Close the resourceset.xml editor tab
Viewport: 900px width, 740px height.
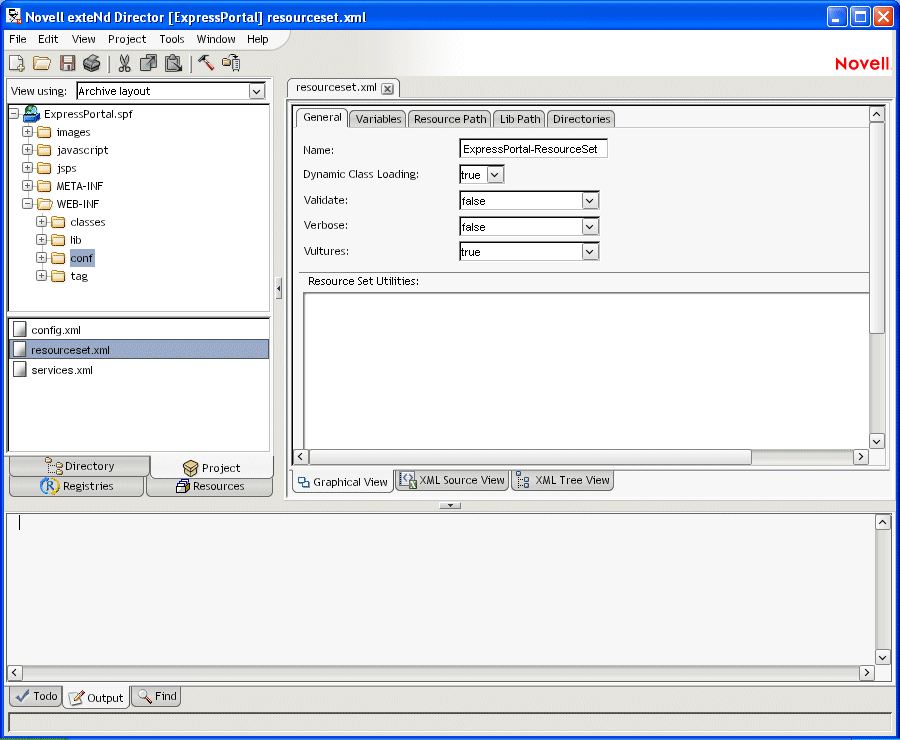[387, 88]
